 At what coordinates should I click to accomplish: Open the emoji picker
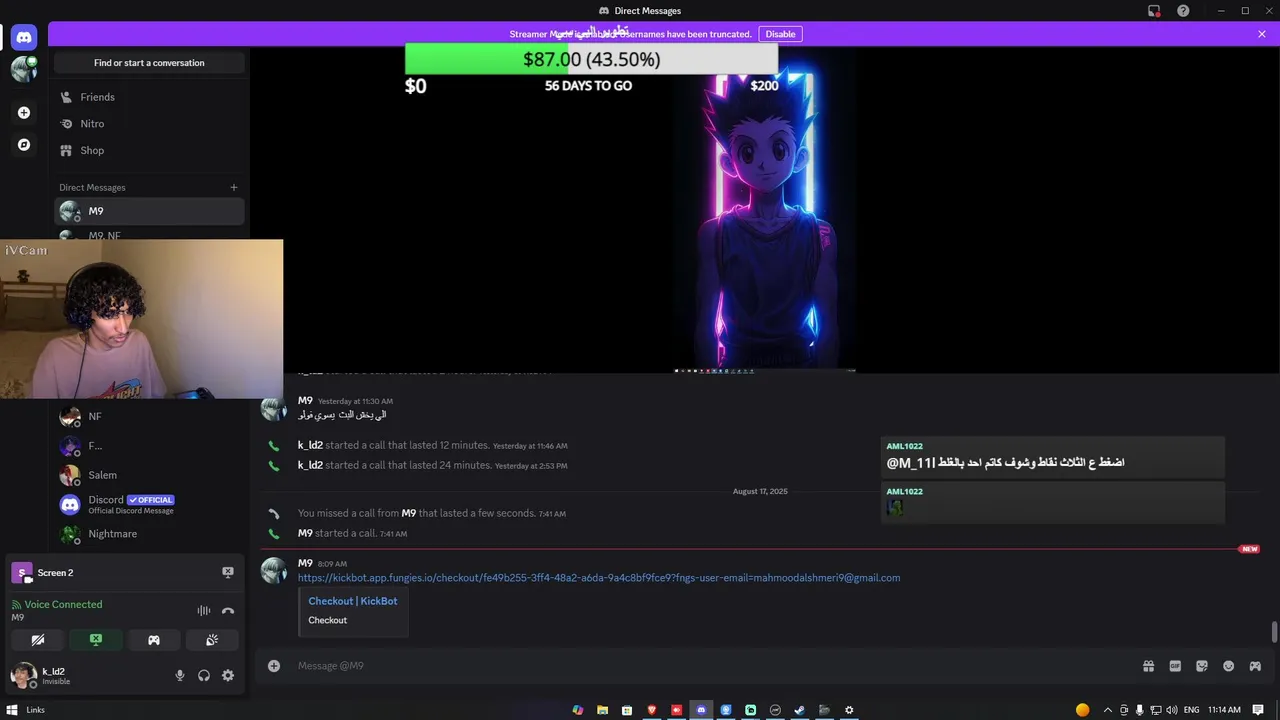[1228, 666]
